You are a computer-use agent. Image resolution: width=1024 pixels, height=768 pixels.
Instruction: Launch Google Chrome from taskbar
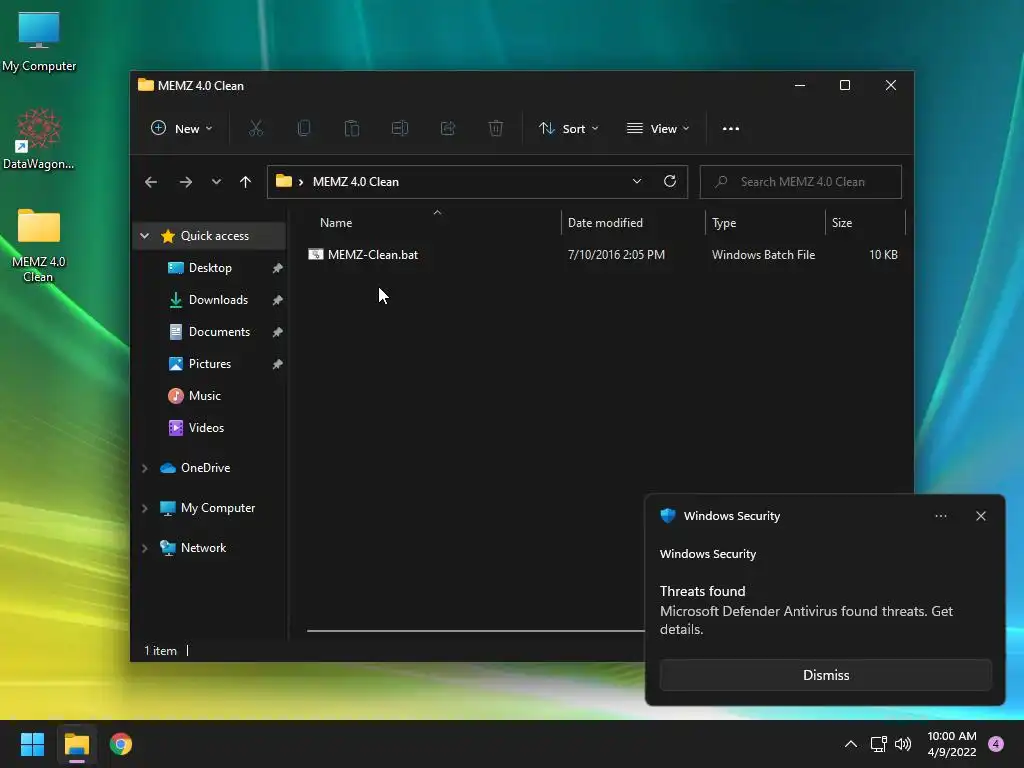[121, 744]
